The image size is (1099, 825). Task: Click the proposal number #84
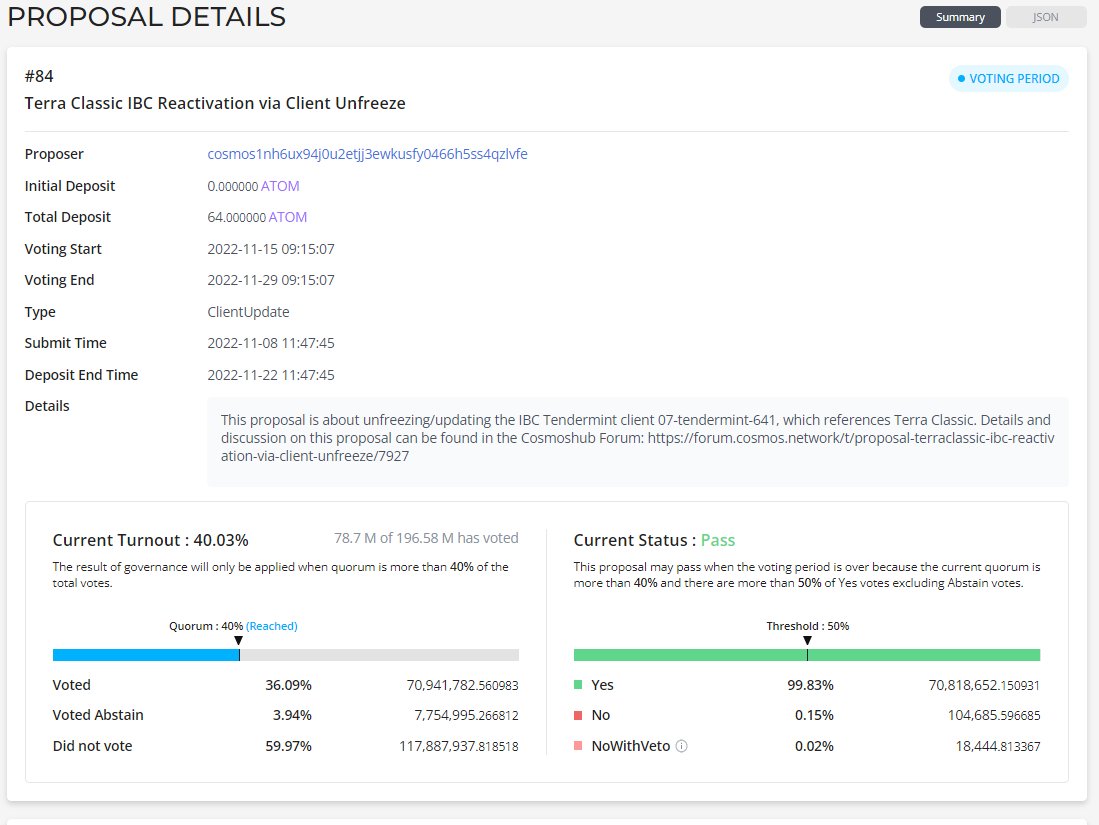[x=39, y=76]
